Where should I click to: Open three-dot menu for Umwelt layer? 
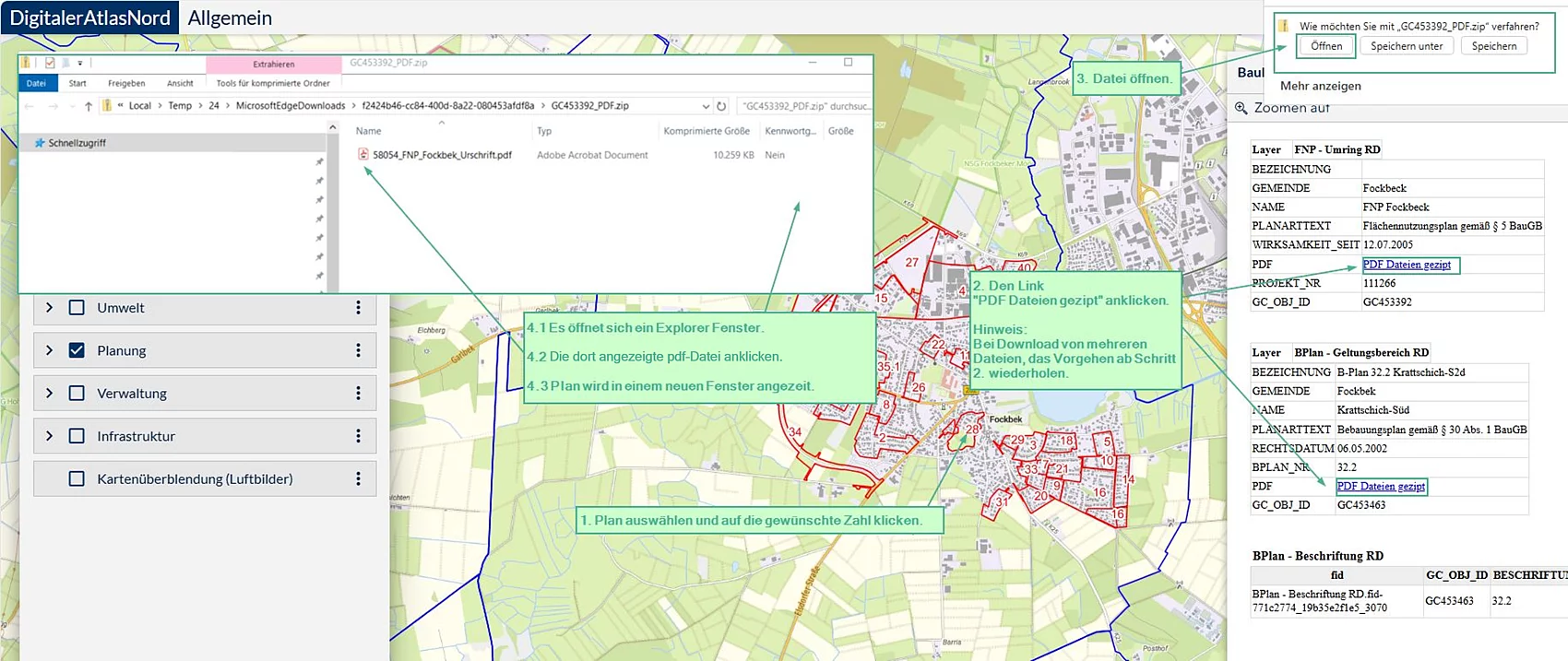359,308
